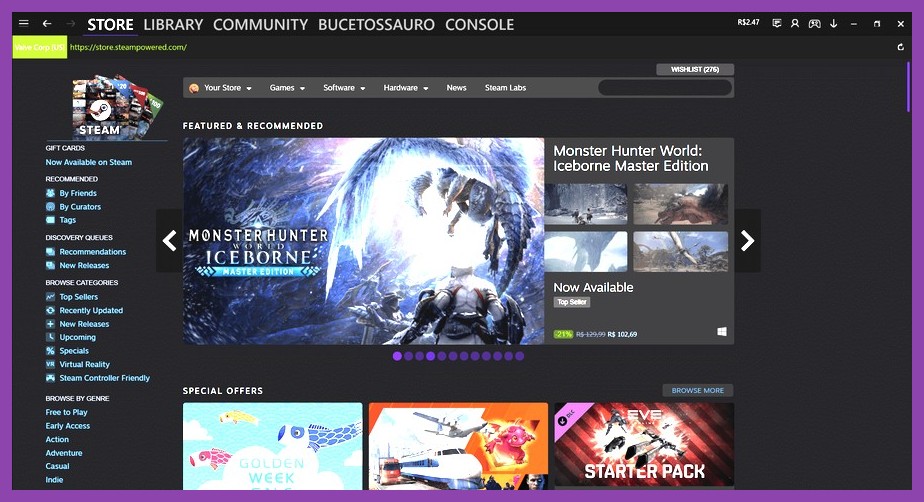Click the page scrollbar thumb at the right edge
The image size is (924, 502).
[x=908, y=87]
